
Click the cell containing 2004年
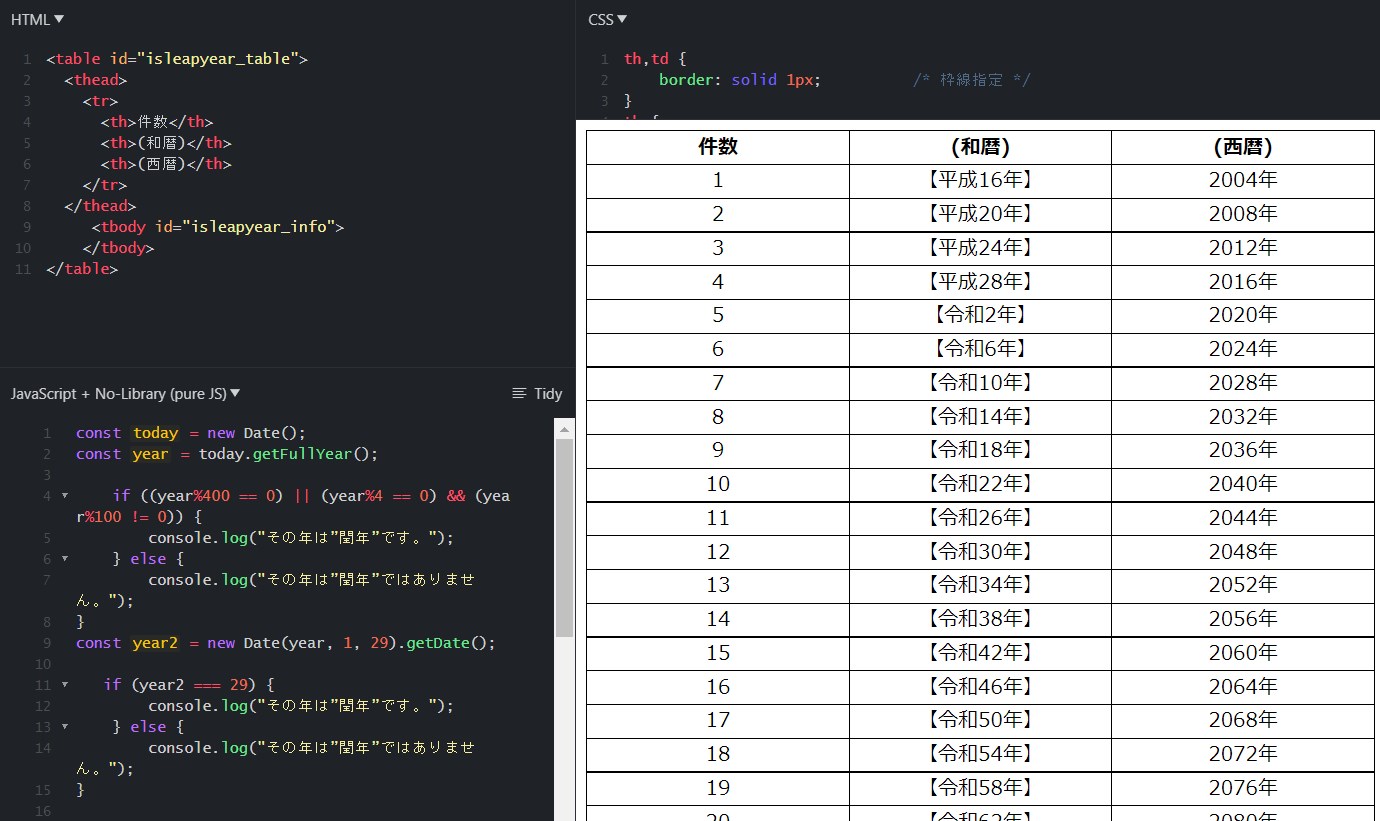pos(1242,180)
